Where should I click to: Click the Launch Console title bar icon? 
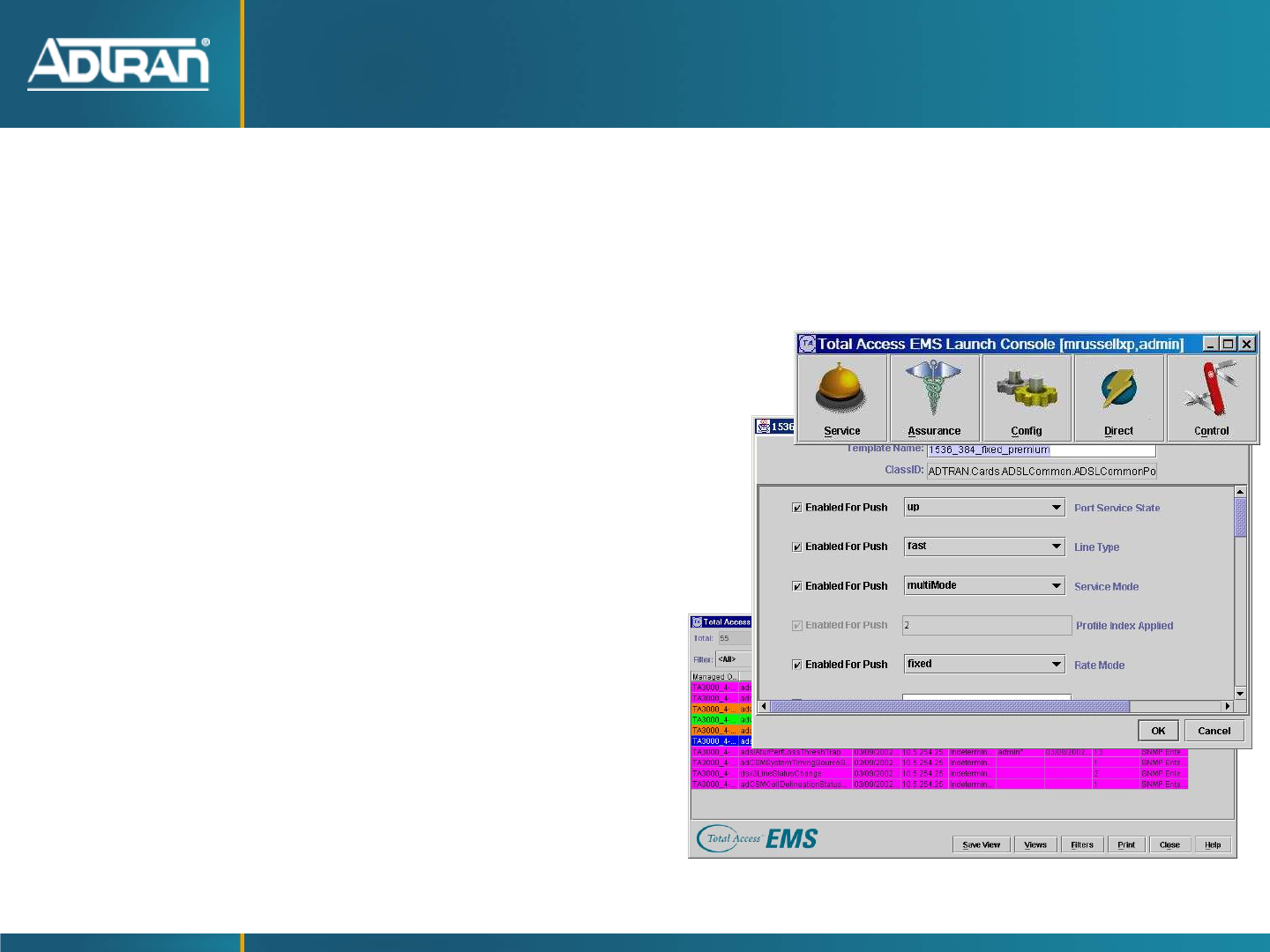click(x=807, y=344)
